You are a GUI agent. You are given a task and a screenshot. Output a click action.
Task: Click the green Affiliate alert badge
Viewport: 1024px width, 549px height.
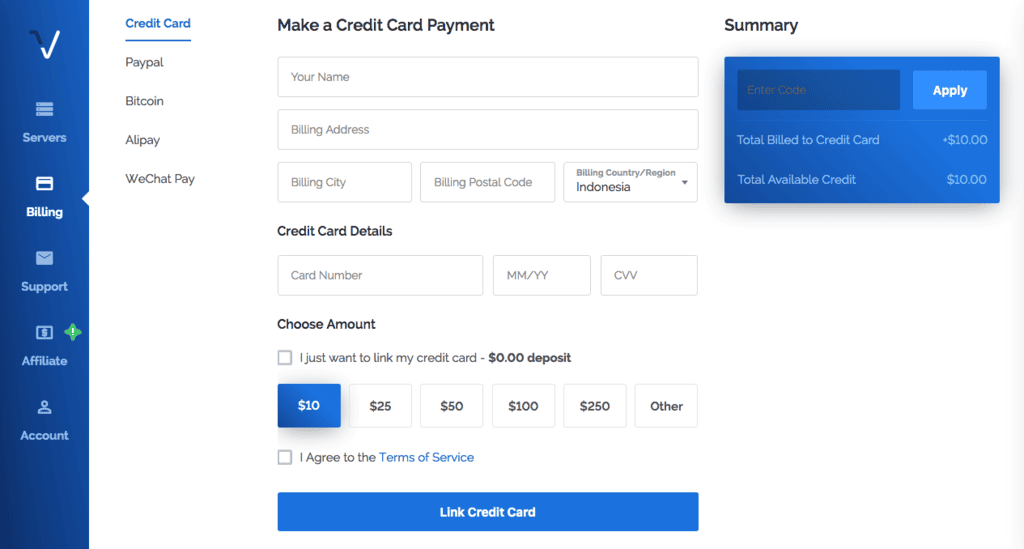(72, 332)
